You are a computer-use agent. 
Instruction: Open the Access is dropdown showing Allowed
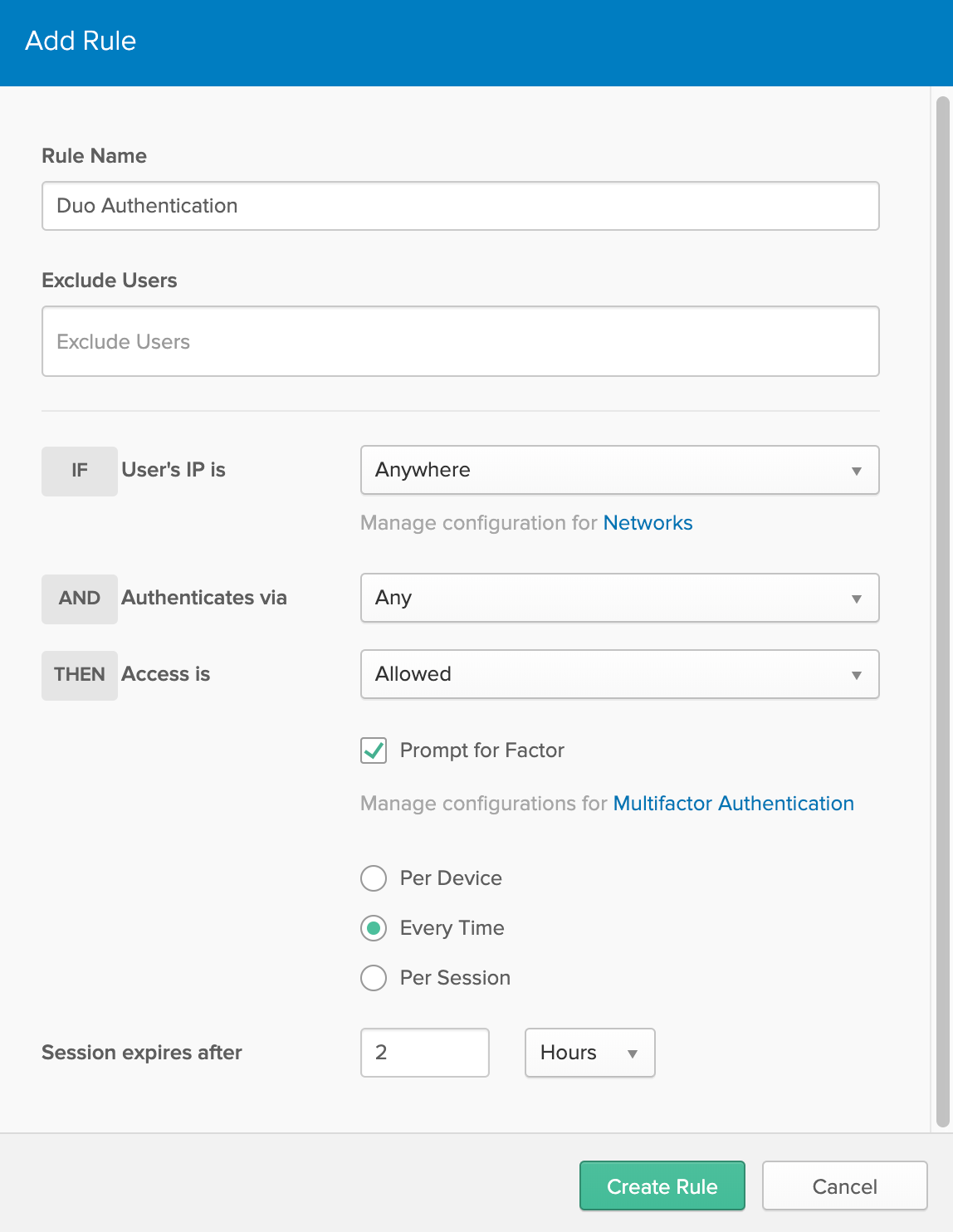(619, 674)
